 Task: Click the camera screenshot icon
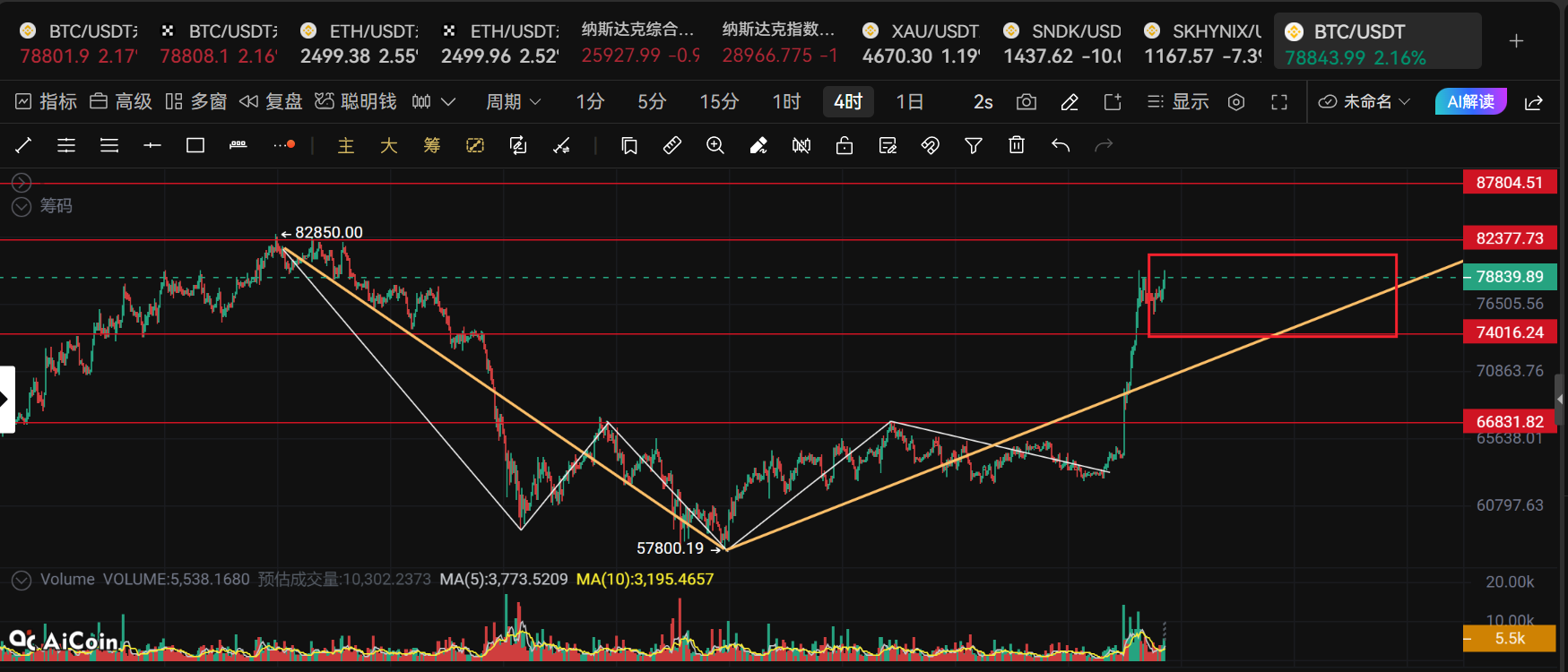click(x=1027, y=102)
